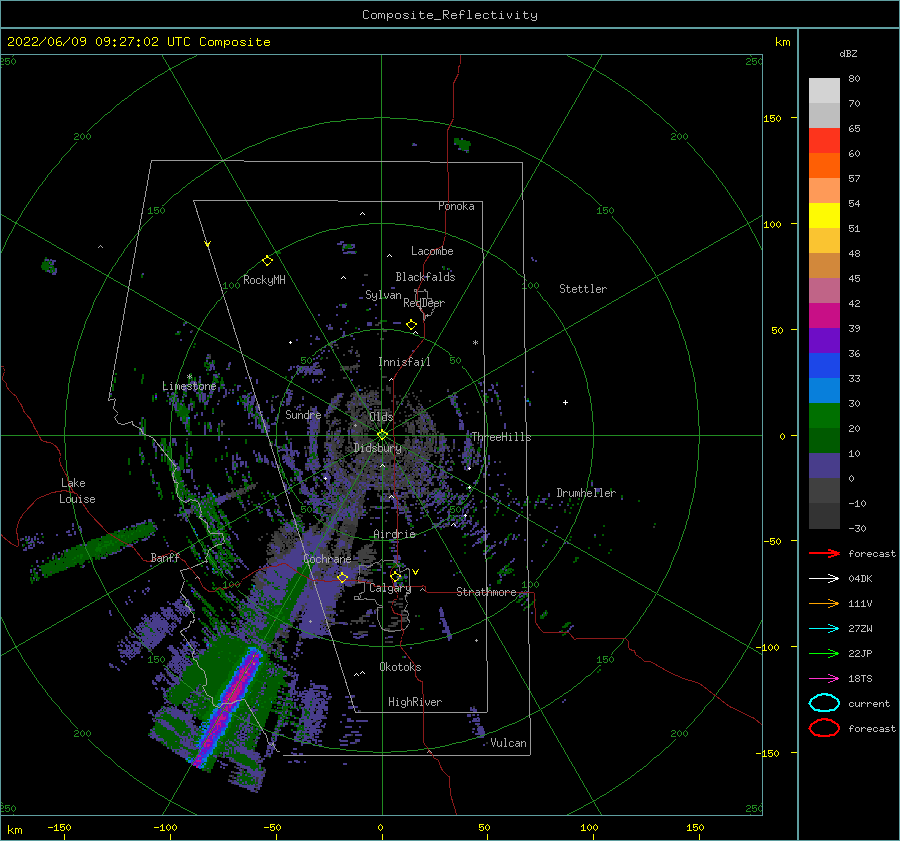Click the Ponoka town label
Viewport: 900px width, 841px height.
[456, 206]
